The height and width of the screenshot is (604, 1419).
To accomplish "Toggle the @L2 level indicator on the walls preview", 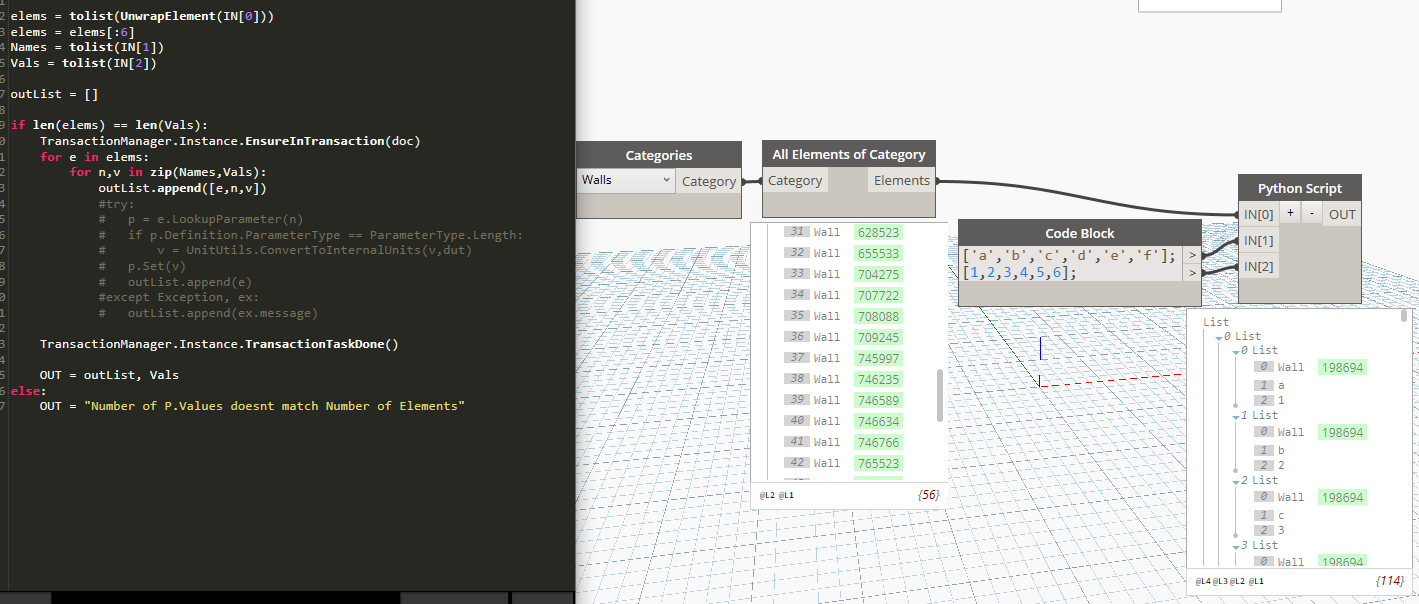I will pyautogui.click(x=766, y=494).
